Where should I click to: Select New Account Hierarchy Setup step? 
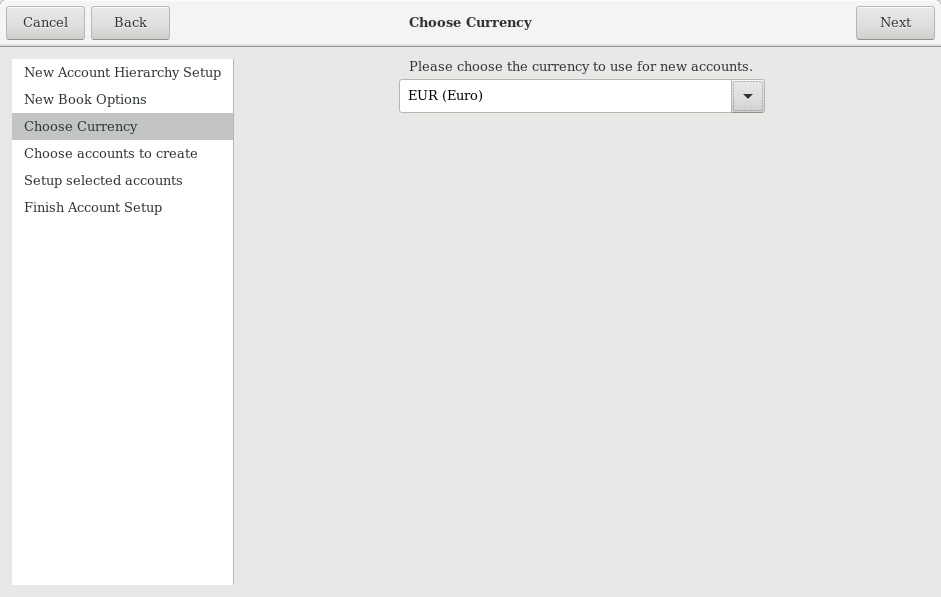122,72
